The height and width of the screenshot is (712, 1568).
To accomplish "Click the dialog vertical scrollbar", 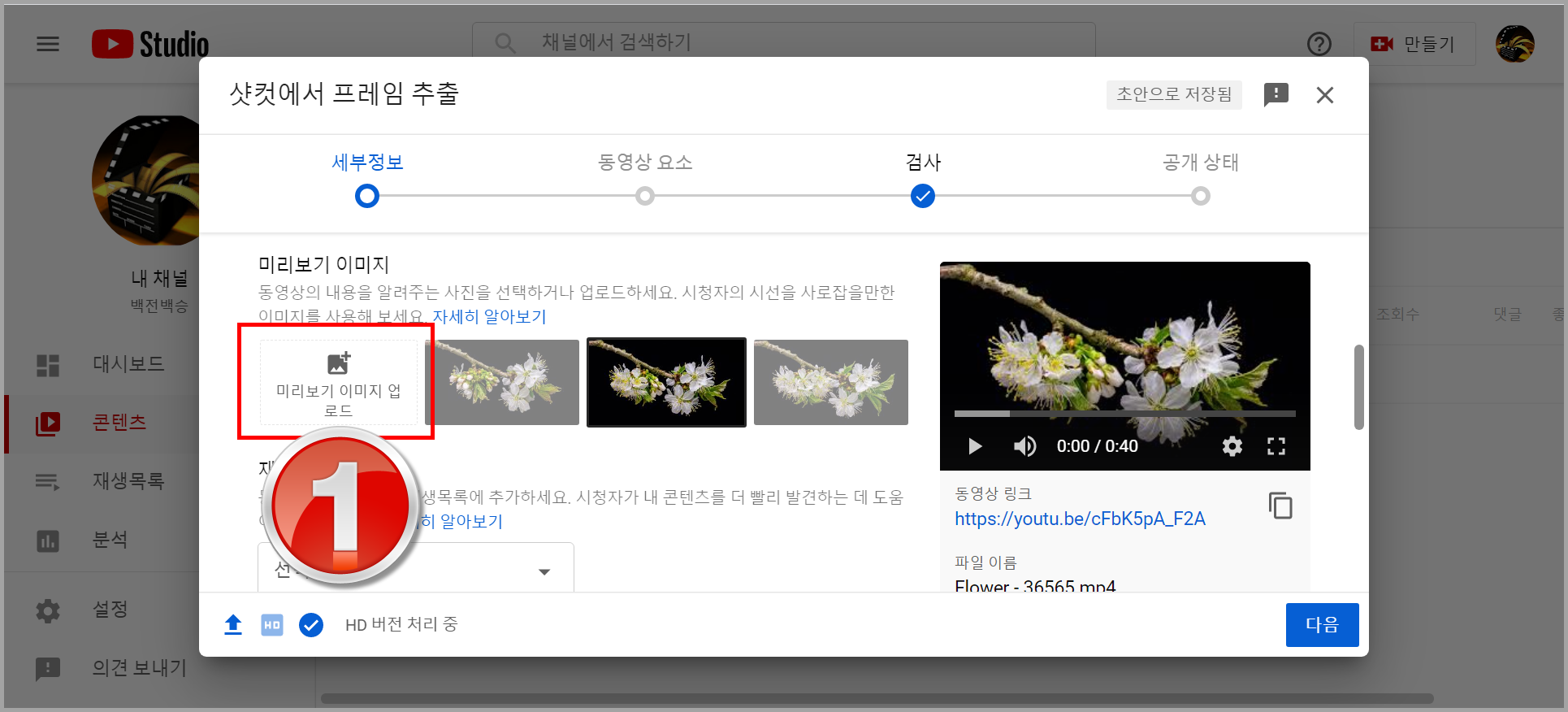I will point(1358,387).
